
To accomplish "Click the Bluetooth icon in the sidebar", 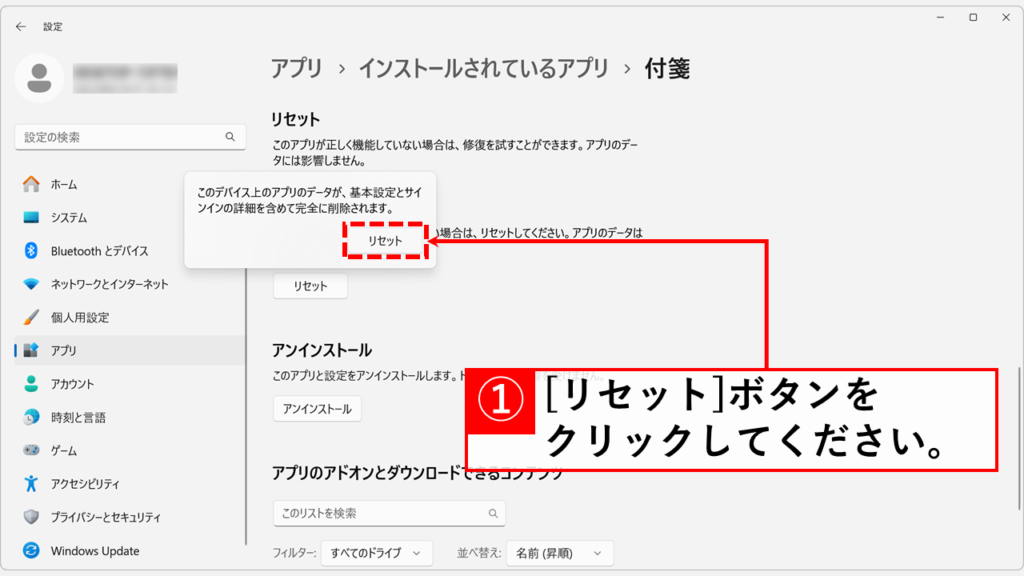I will [31, 251].
